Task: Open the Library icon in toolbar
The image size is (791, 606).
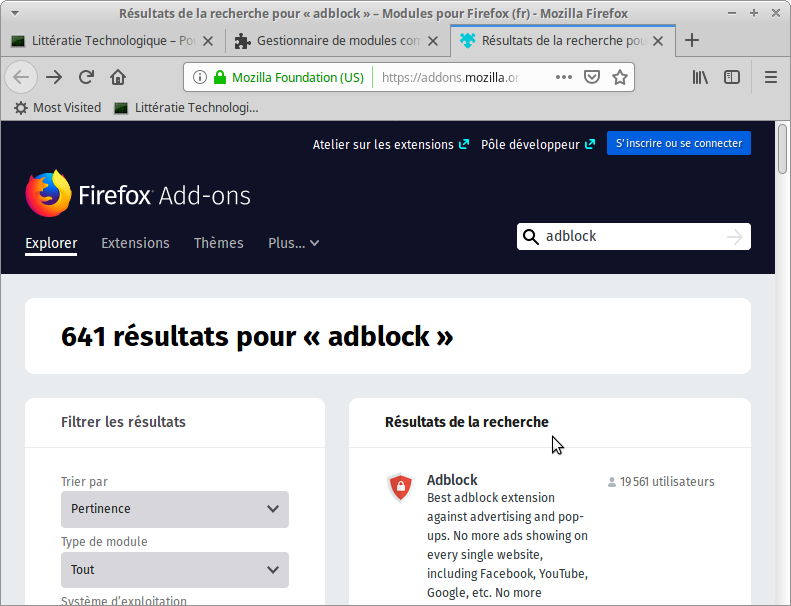Action: 700,77
